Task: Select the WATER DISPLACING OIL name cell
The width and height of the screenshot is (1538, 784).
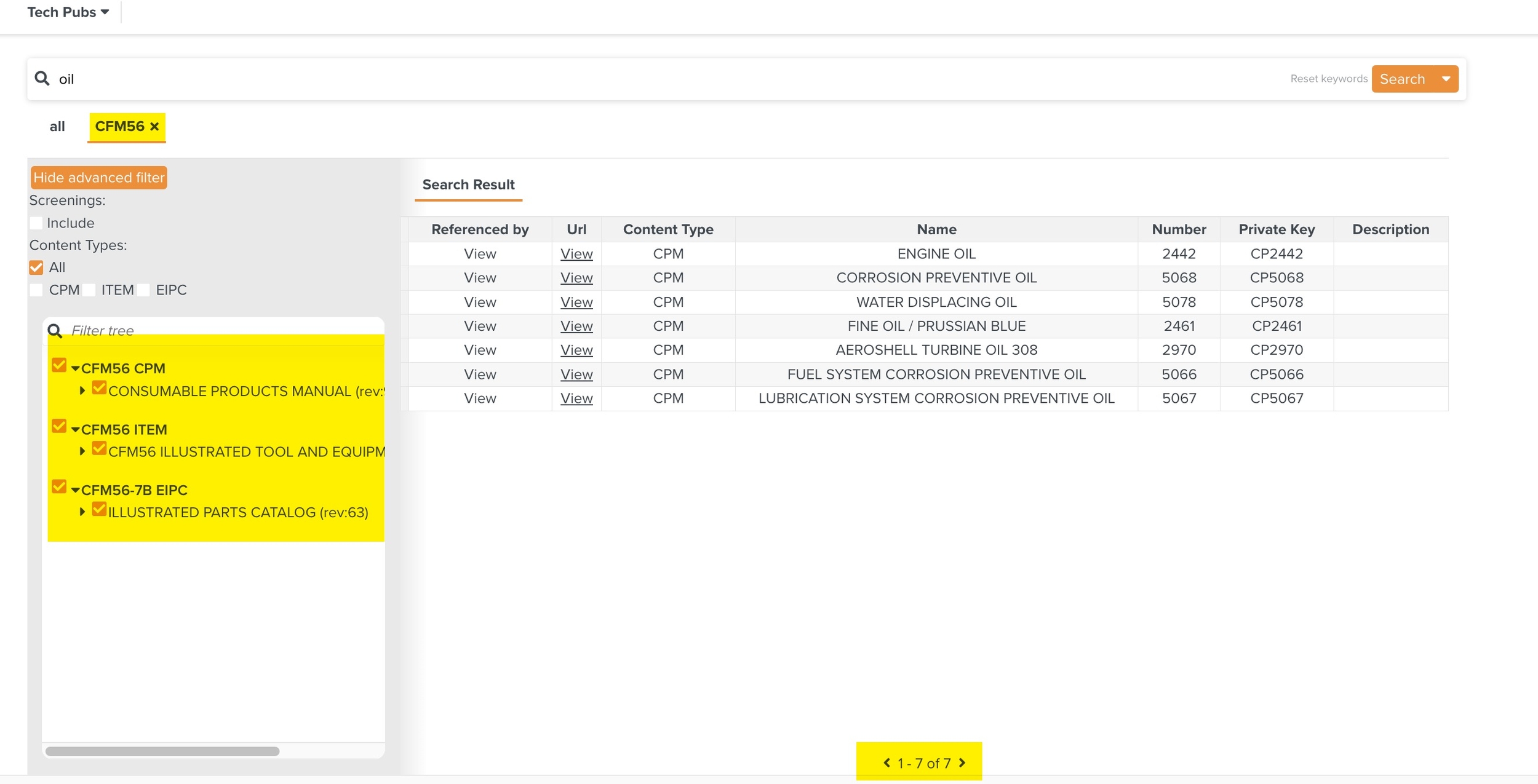Action: [936, 303]
